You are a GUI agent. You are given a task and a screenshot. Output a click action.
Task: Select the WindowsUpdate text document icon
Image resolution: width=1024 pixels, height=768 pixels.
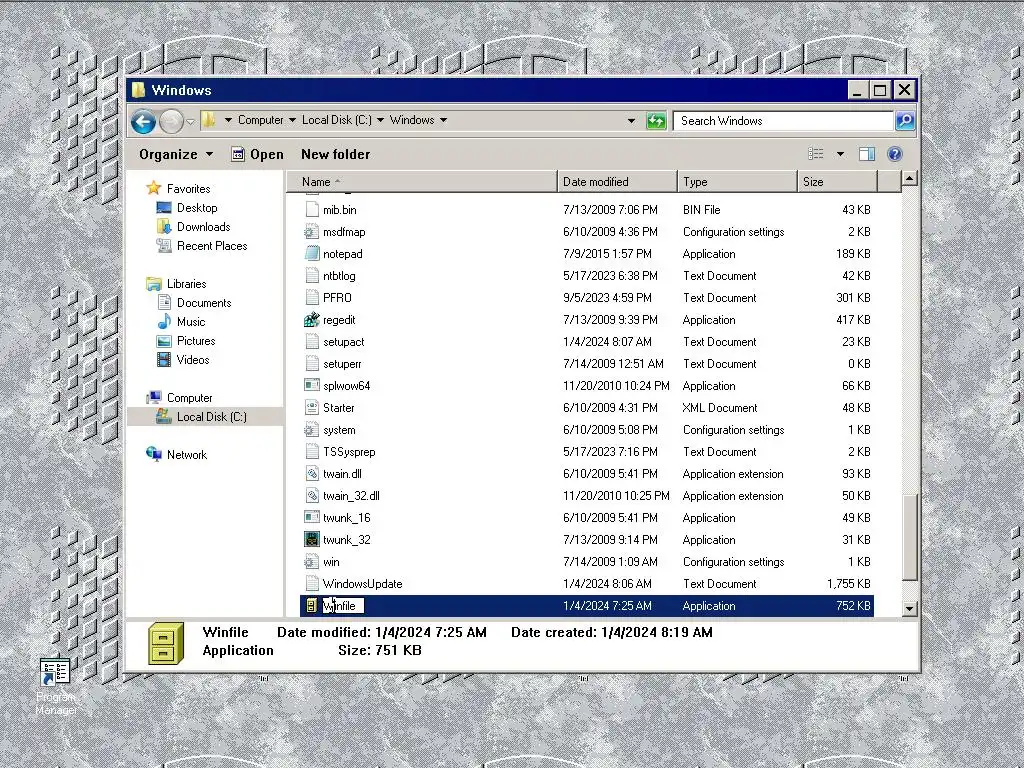[x=312, y=584]
